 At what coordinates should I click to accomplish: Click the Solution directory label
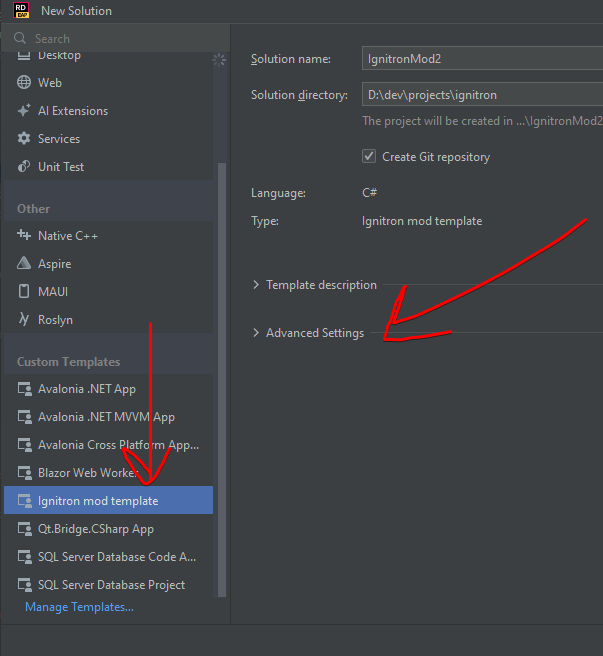(x=299, y=95)
